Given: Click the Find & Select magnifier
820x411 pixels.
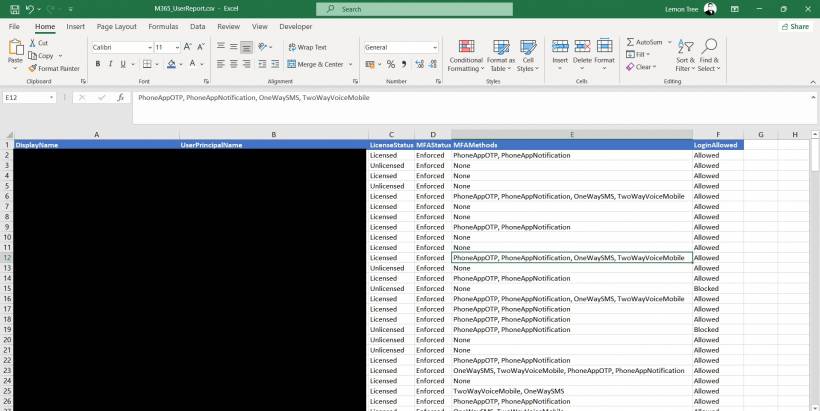Looking at the screenshot, I should point(709,55).
